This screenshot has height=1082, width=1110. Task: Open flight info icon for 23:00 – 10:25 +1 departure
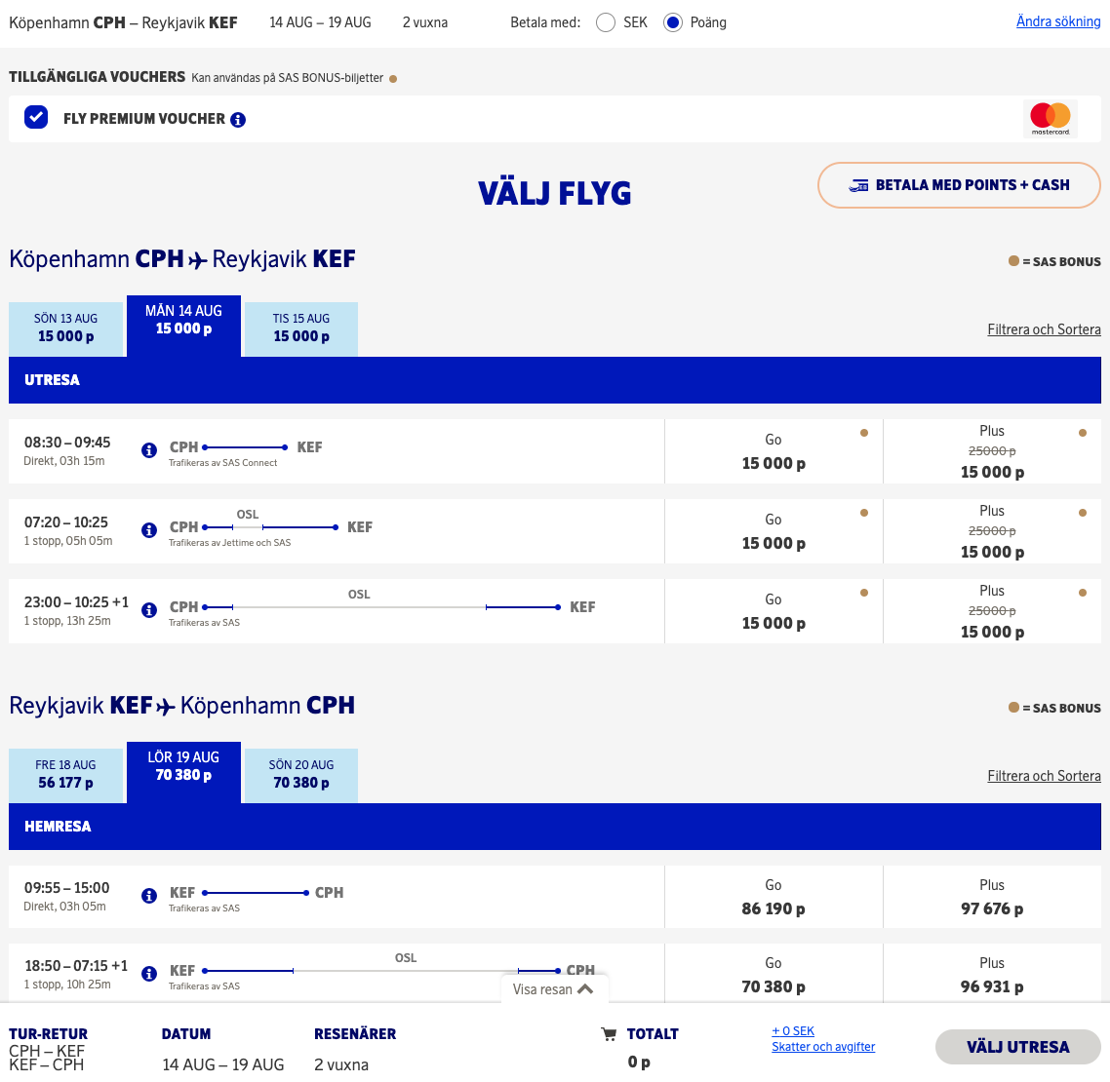149,610
